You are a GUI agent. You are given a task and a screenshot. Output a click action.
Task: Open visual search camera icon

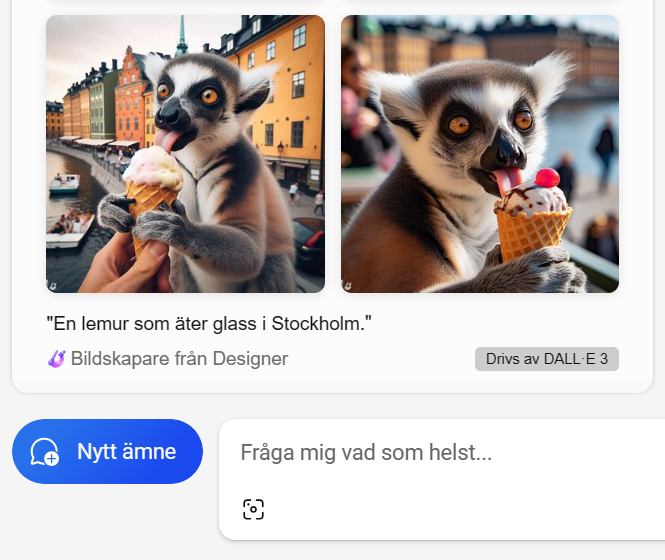[x=254, y=509]
